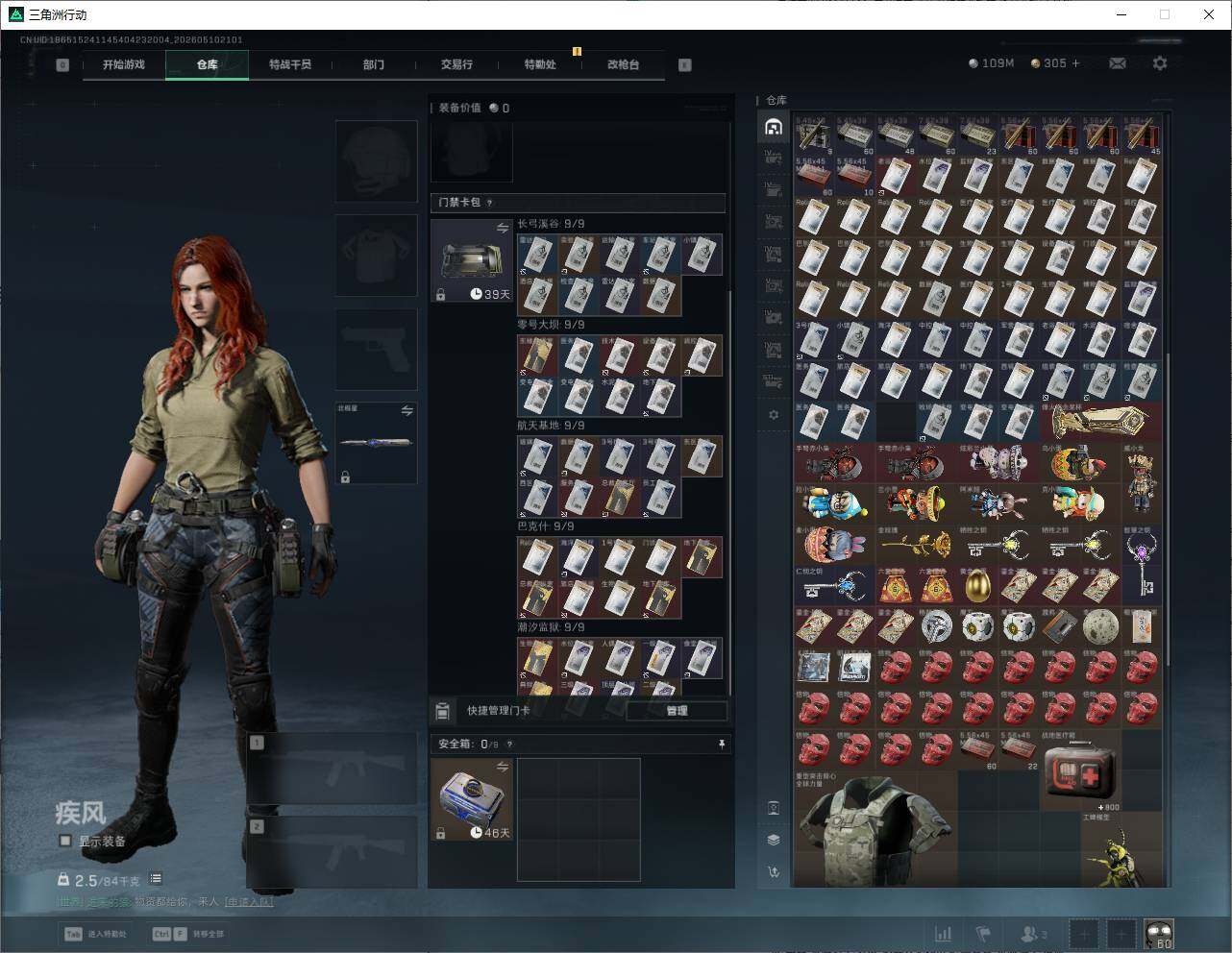This screenshot has height=953, width=1232.
Task: Select the tactical medical kit item
Action: click(1080, 770)
